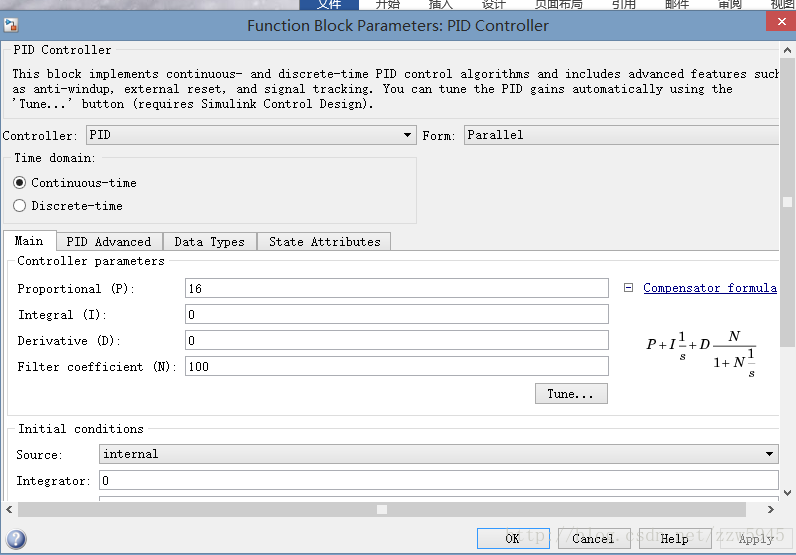Click the vertical scrollbar thumb

tap(787, 202)
